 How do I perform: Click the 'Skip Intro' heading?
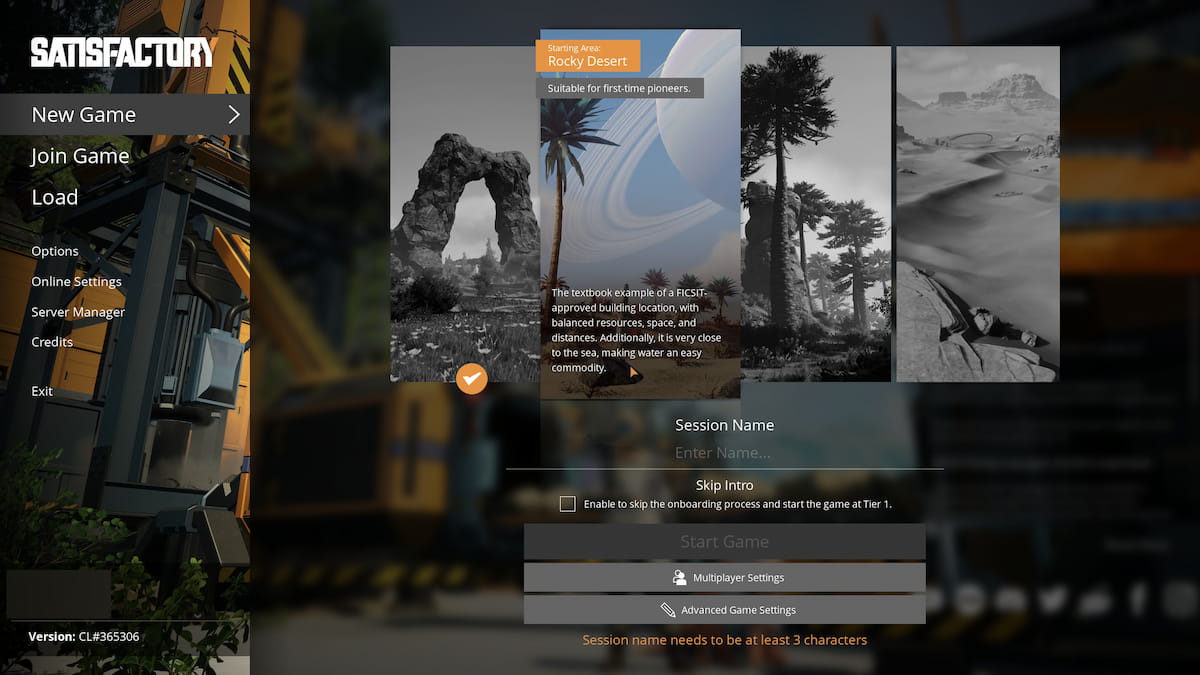pyautogui.click(x=725, y=485)
